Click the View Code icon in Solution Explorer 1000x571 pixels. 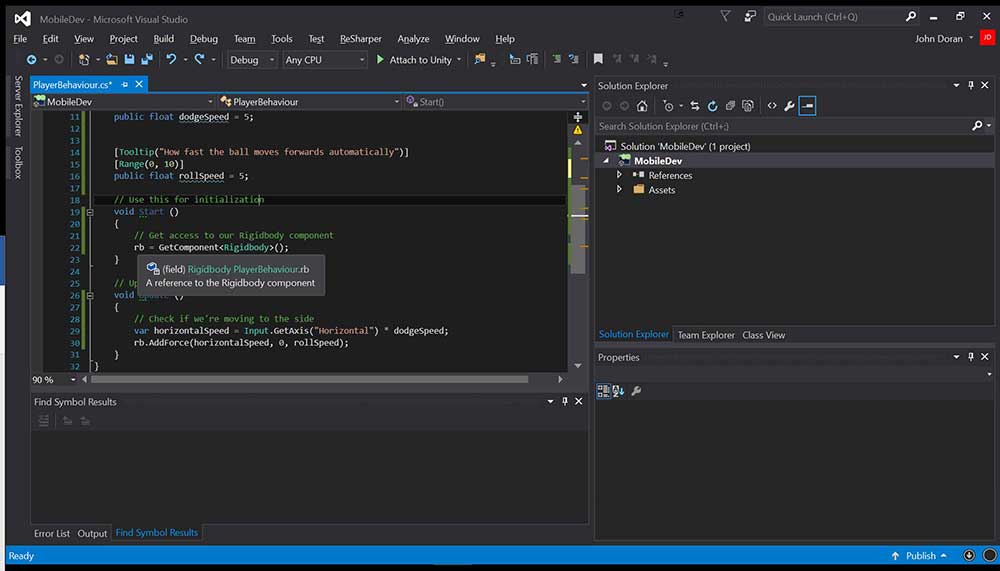coord(772,106)
